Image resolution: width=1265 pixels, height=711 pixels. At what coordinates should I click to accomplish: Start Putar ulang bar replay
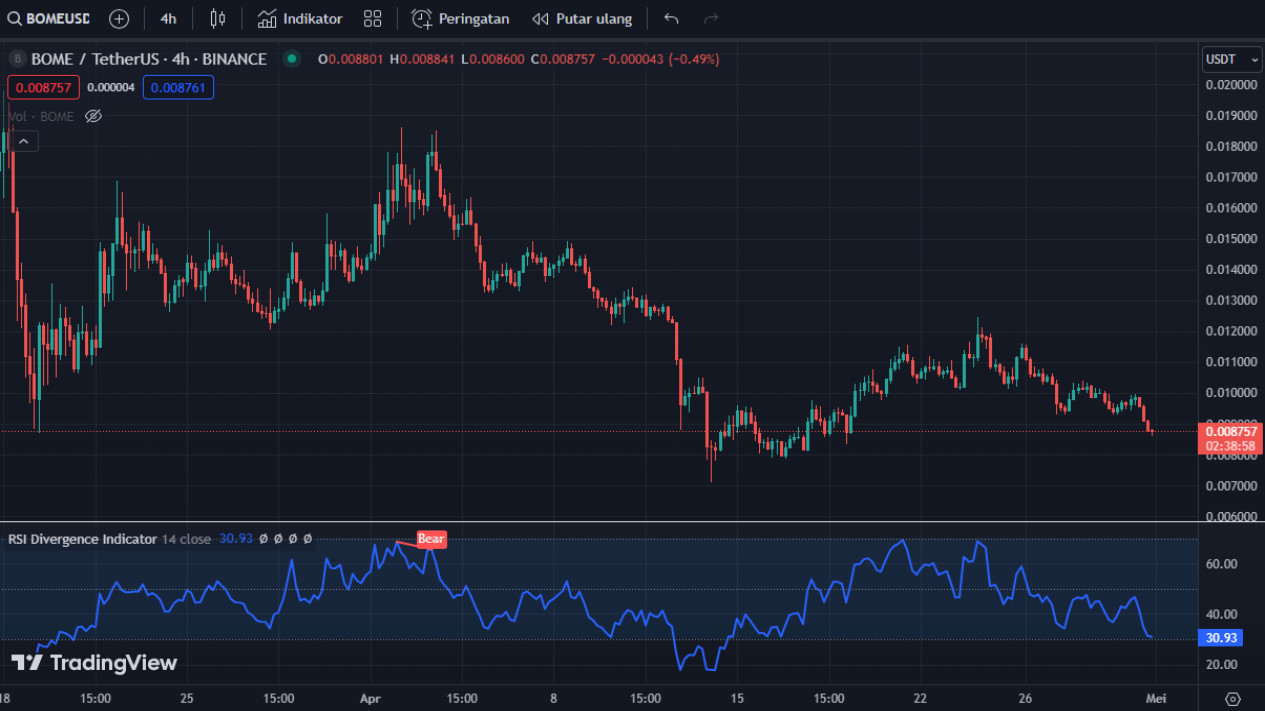pyautogui.click(x=582, y=19)
